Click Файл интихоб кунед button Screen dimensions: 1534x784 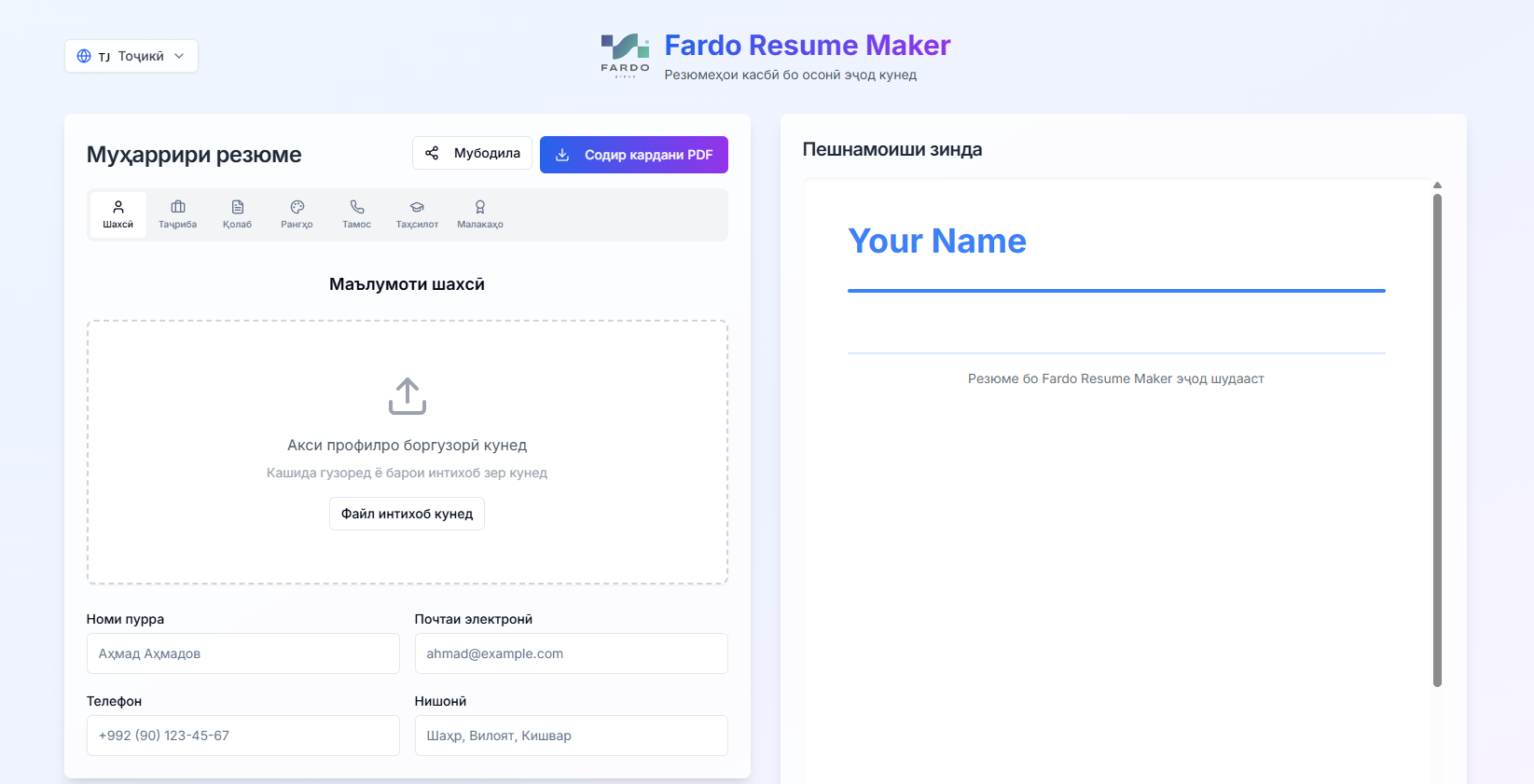tap(408, 514)
